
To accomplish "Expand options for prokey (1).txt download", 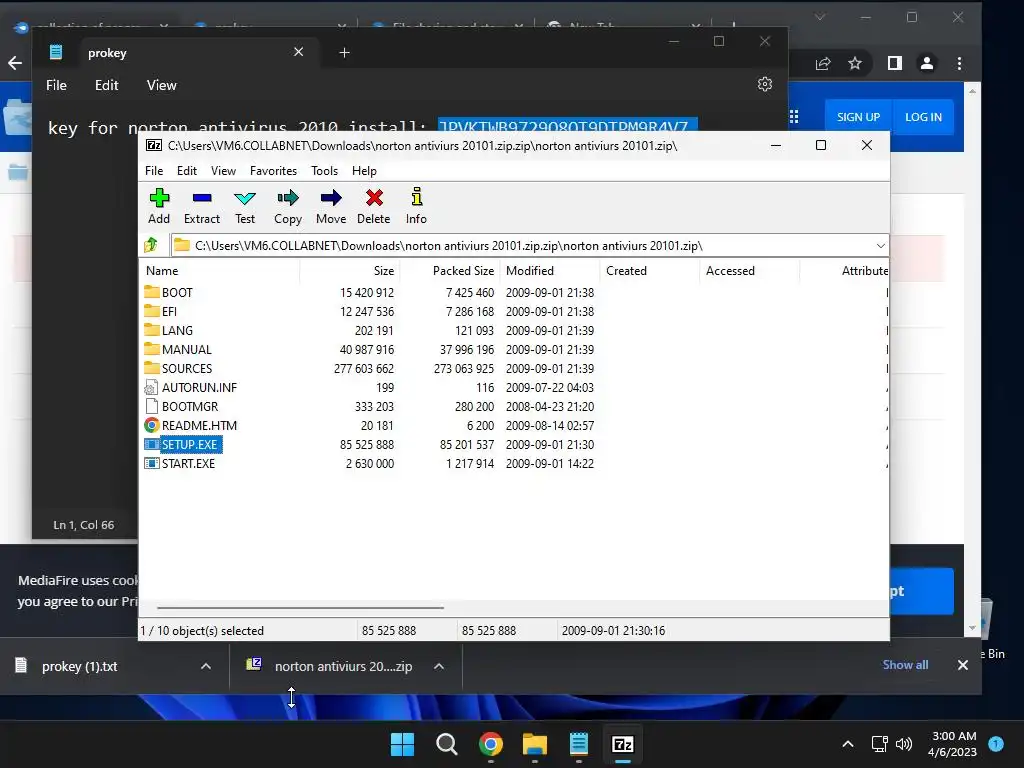I will coord(206,666).
